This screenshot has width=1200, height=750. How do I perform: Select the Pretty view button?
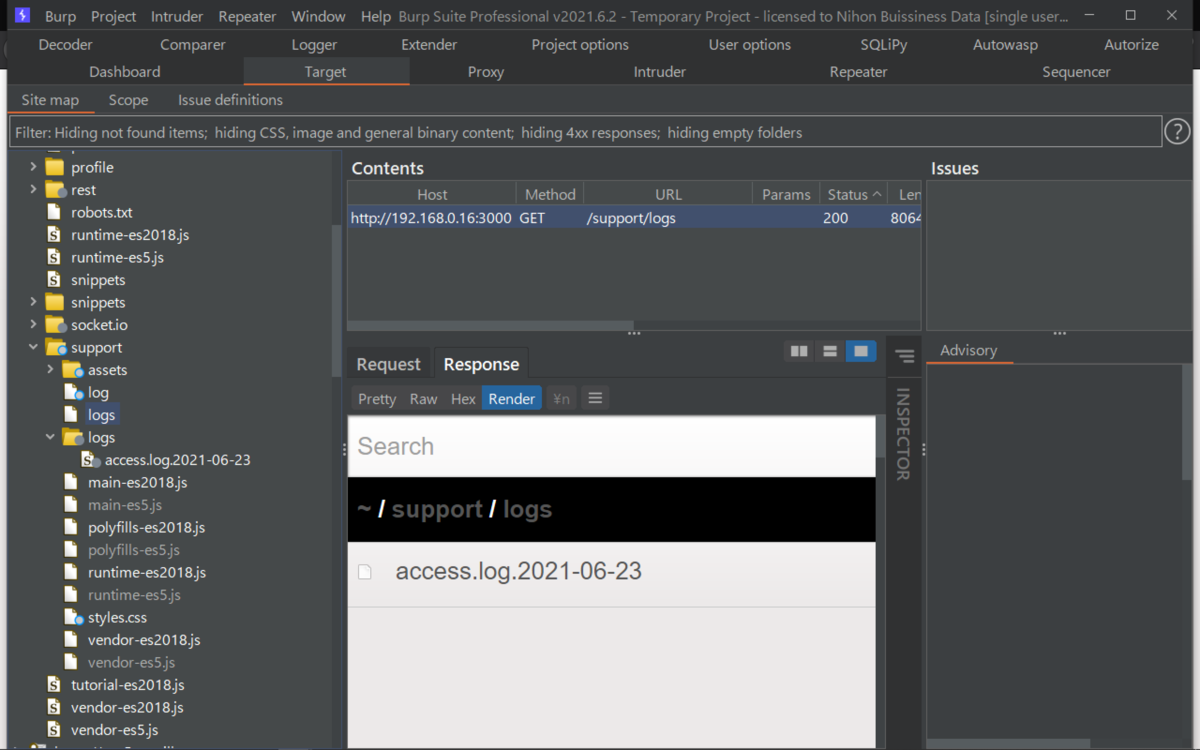377,398
